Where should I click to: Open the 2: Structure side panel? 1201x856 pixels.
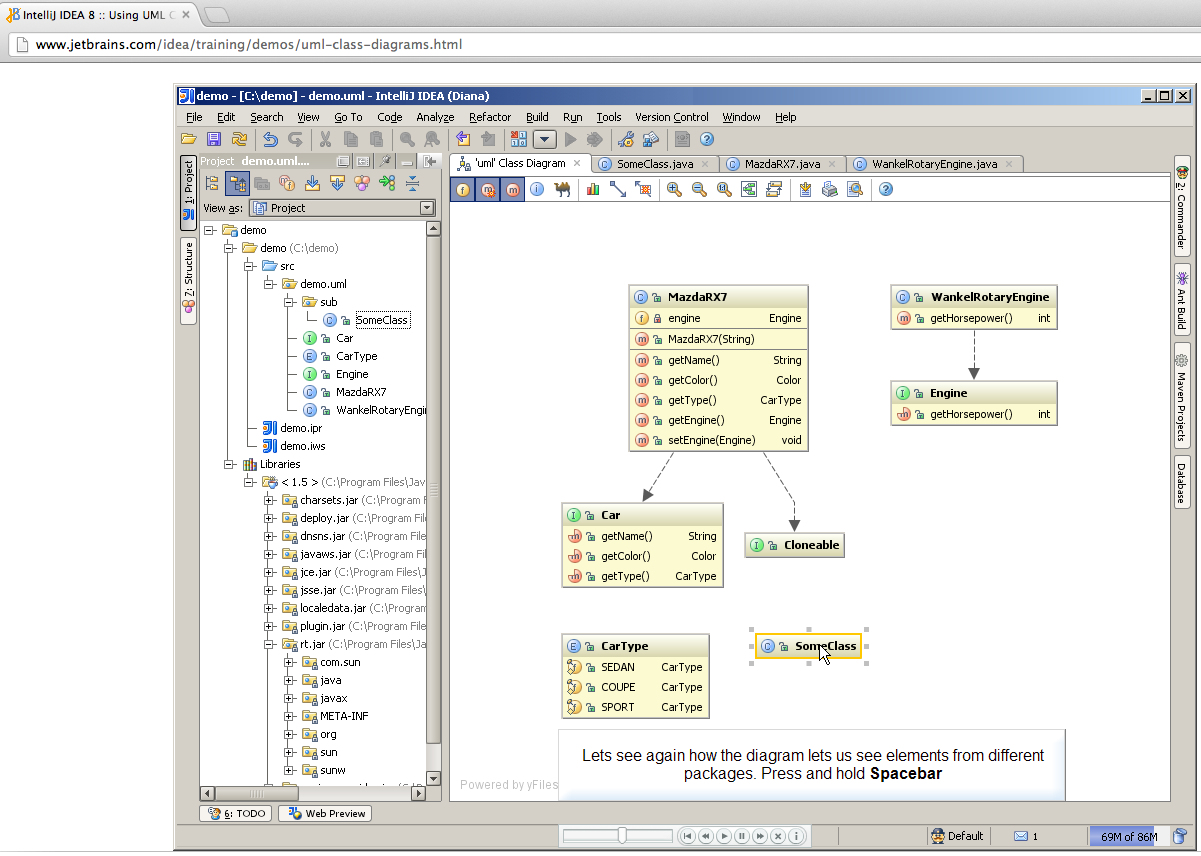pos(188,280)
